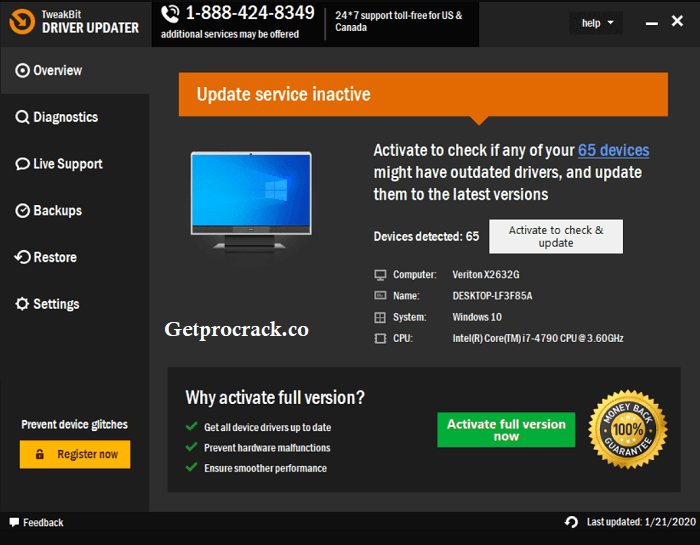Click the System Windows grid icon

pos(380,317)
